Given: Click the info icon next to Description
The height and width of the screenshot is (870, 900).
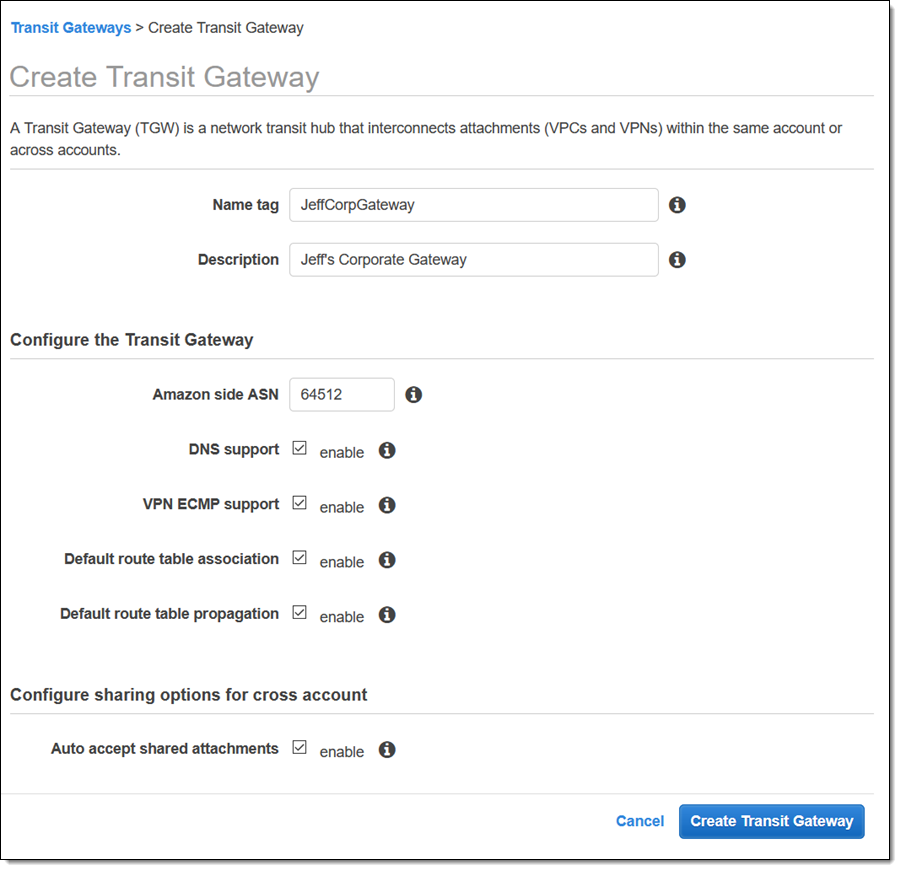Looking at the screenshot, I should (677, 260).
